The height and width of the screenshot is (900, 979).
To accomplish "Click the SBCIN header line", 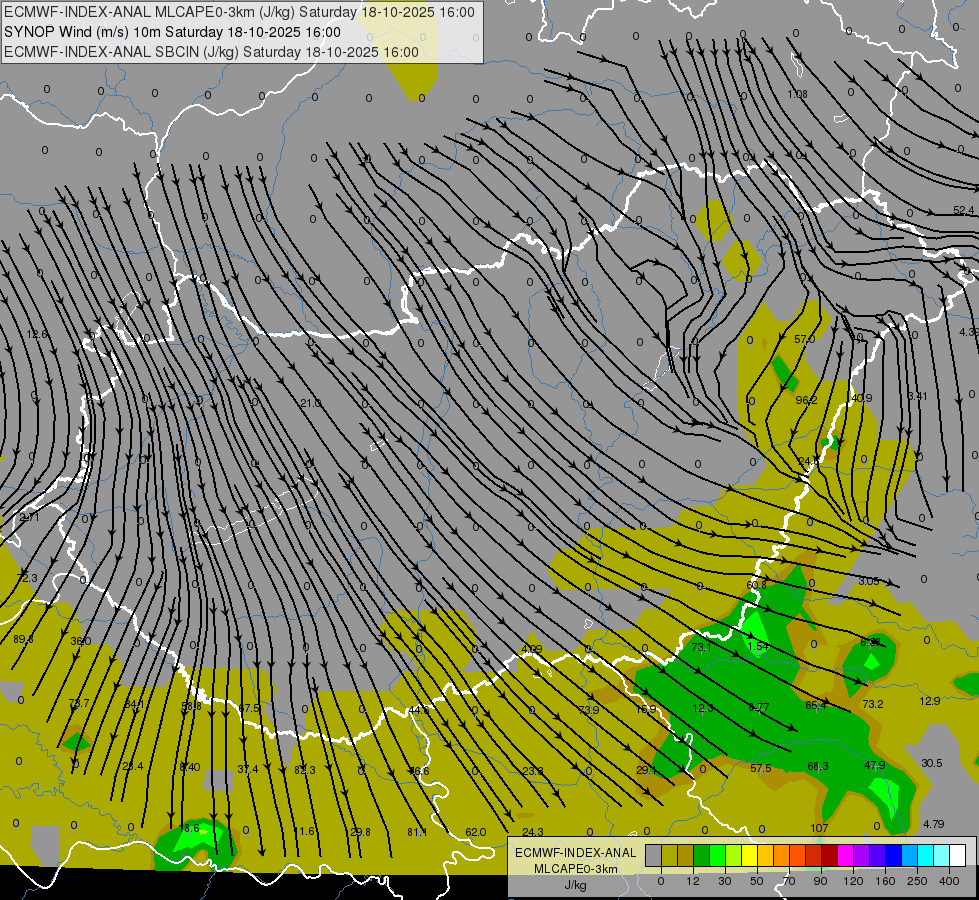I will click(211, 52).
